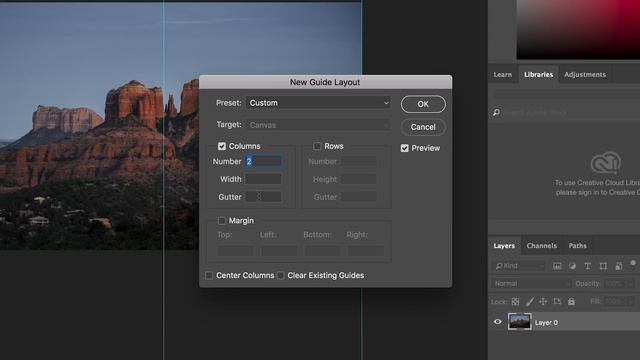Toggle the layer filtering on/off switch
This screenshot has width=640, height=360.
click(x=633, y=264)
